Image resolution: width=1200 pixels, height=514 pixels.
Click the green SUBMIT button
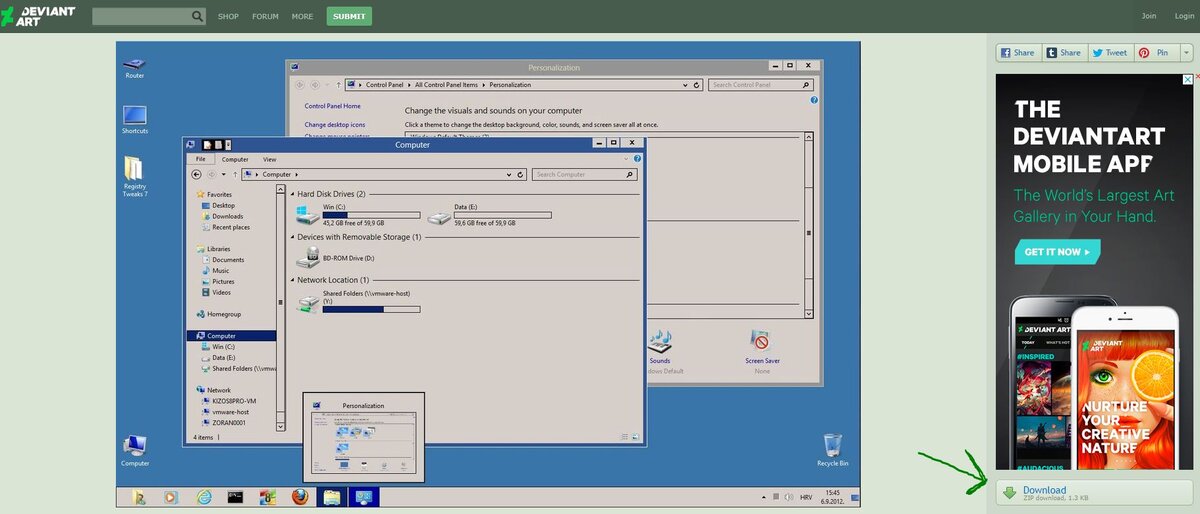click(349, 16)
